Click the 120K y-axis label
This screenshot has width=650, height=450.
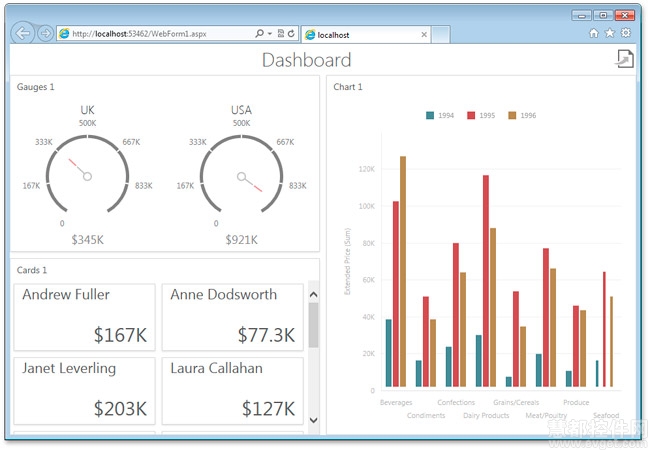coord(367,169)
